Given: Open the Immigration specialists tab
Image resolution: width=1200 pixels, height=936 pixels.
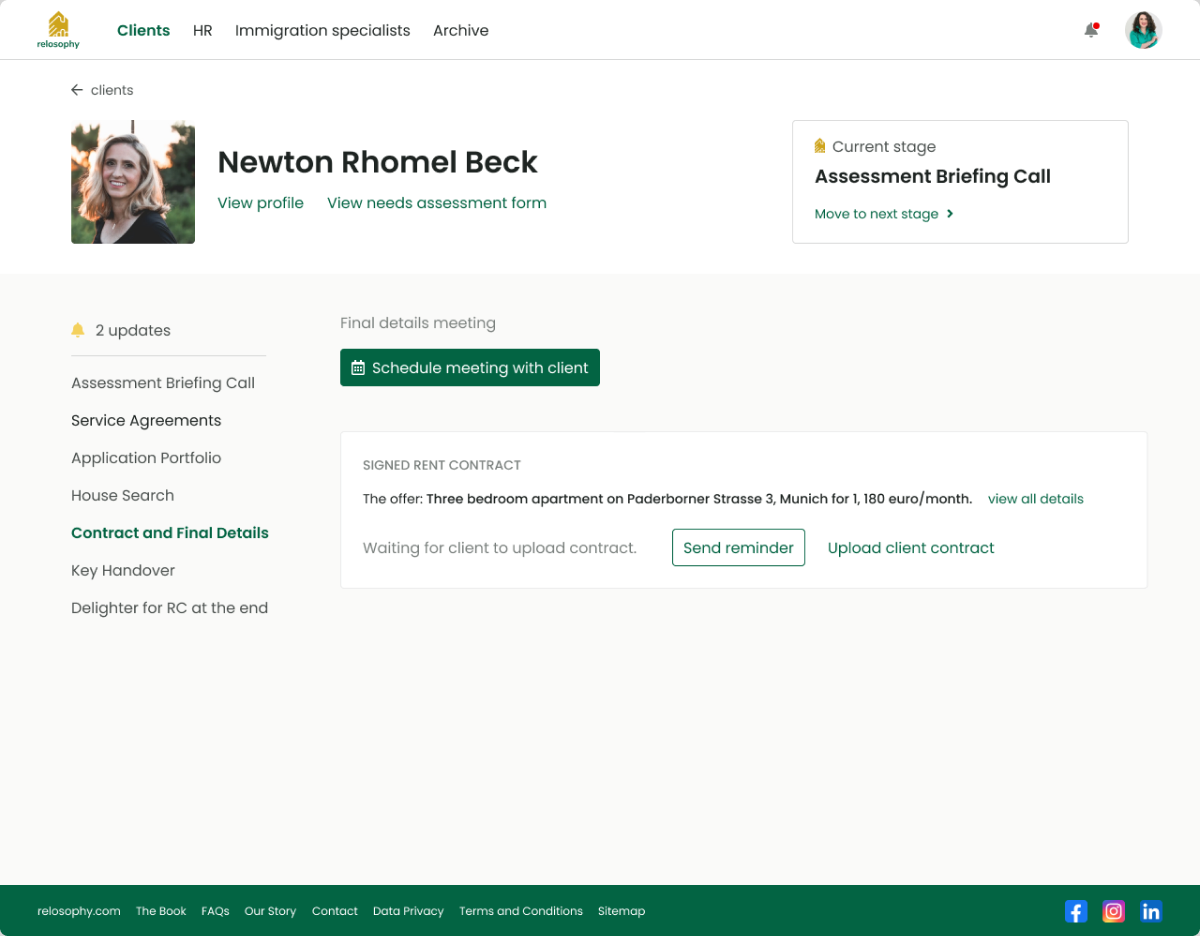Looking at the screenshot, I should click(x=322, y=30).
